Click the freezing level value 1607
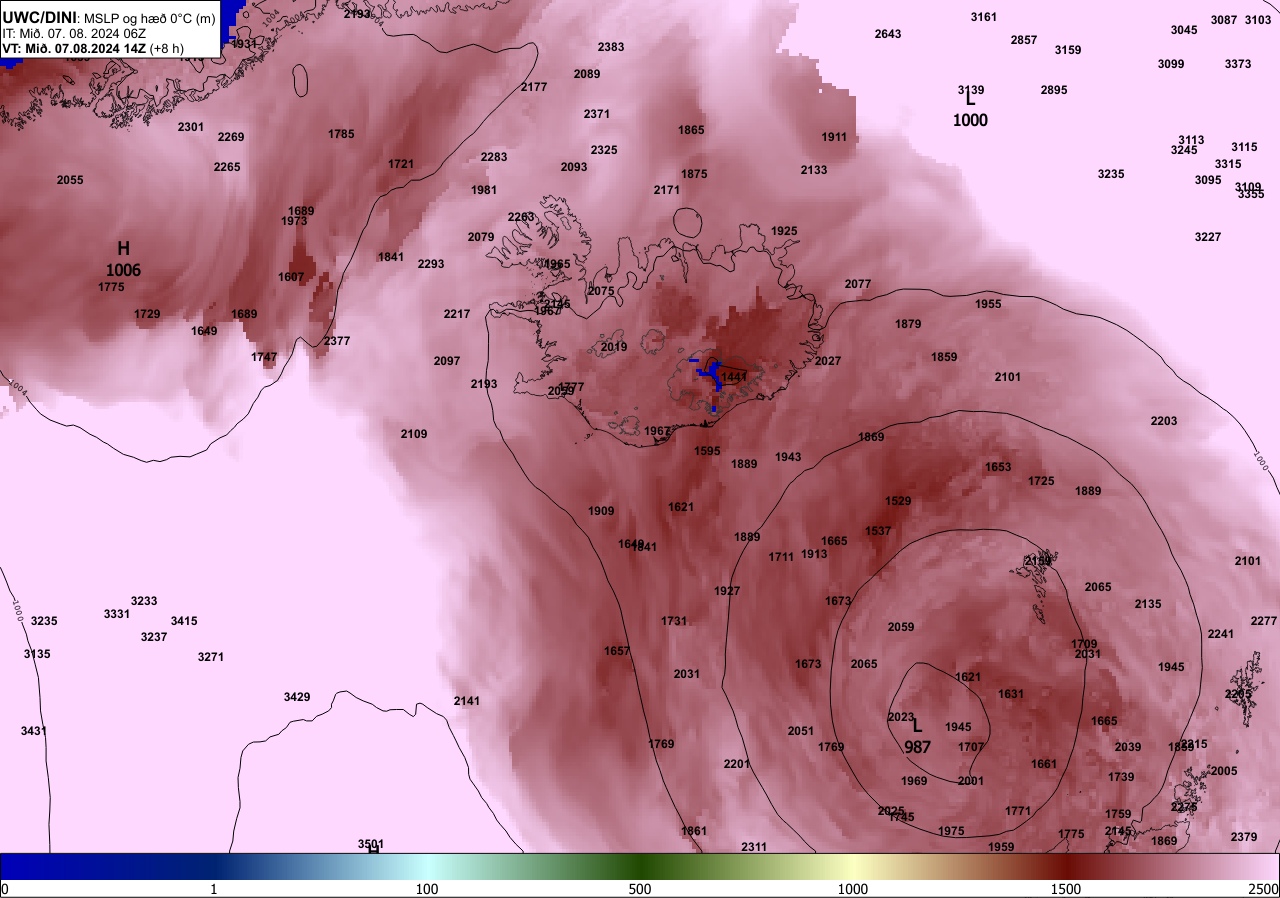This screenshot has width=1280, height=898. pos(291,277)
